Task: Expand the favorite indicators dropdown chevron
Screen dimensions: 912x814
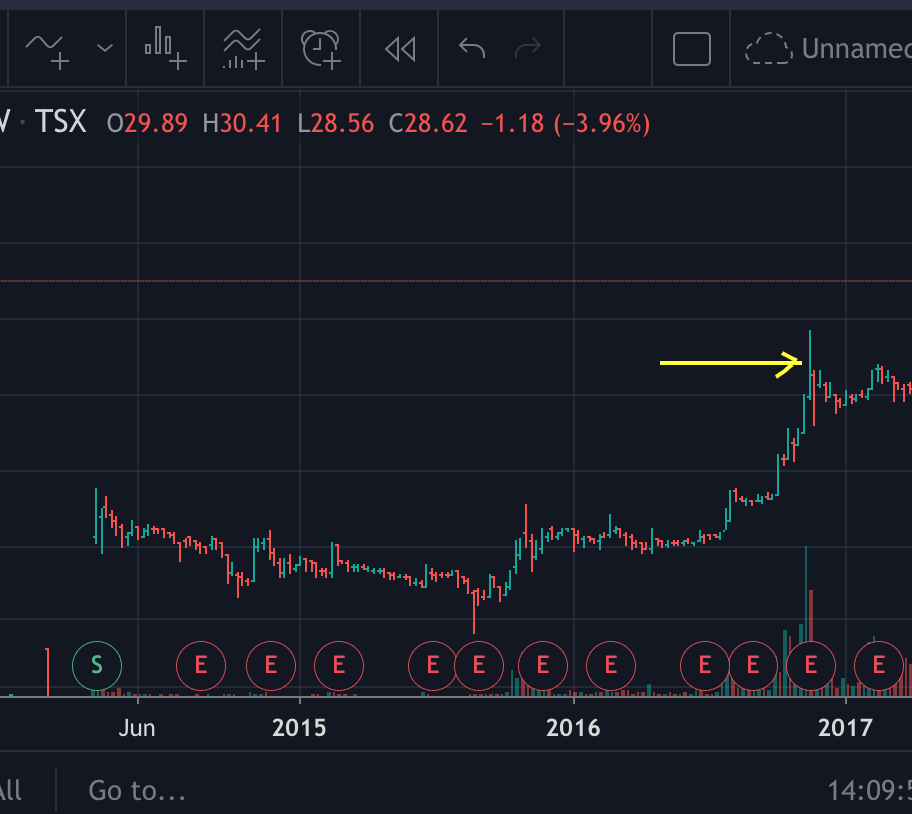Action: (x=105, y=48)
